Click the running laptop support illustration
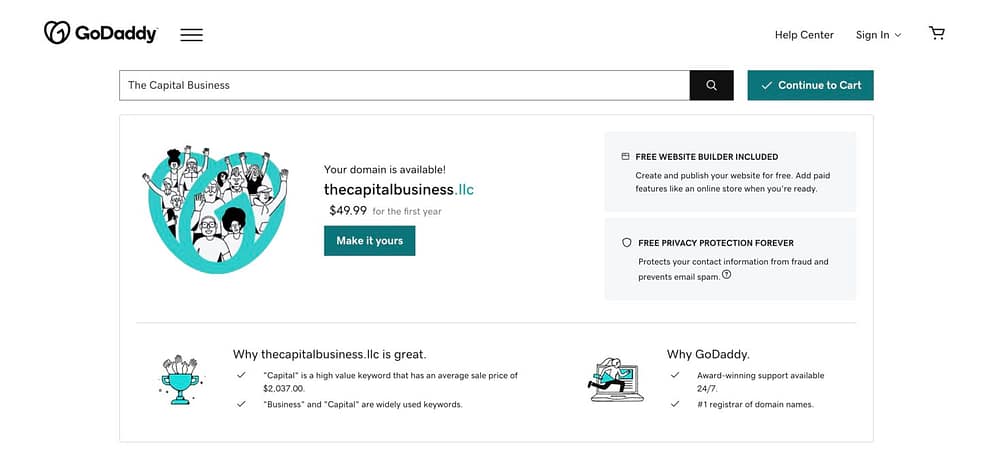The width and height of the screenshot is (993, 465). pyautogui.click(x=616, y=379)
